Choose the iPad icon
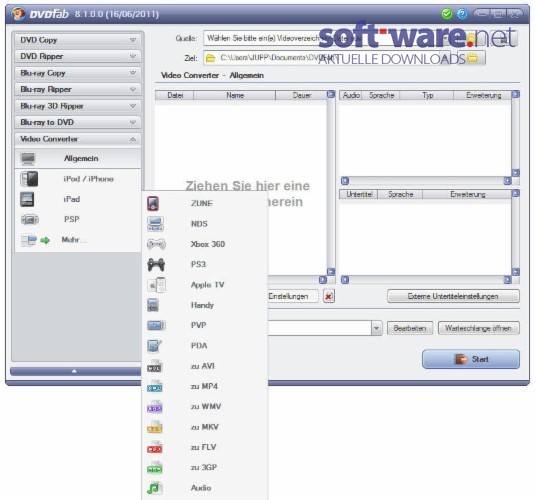The height and width of the screenshot is (500, 536). pyautogui.click(x=27, y=199)
